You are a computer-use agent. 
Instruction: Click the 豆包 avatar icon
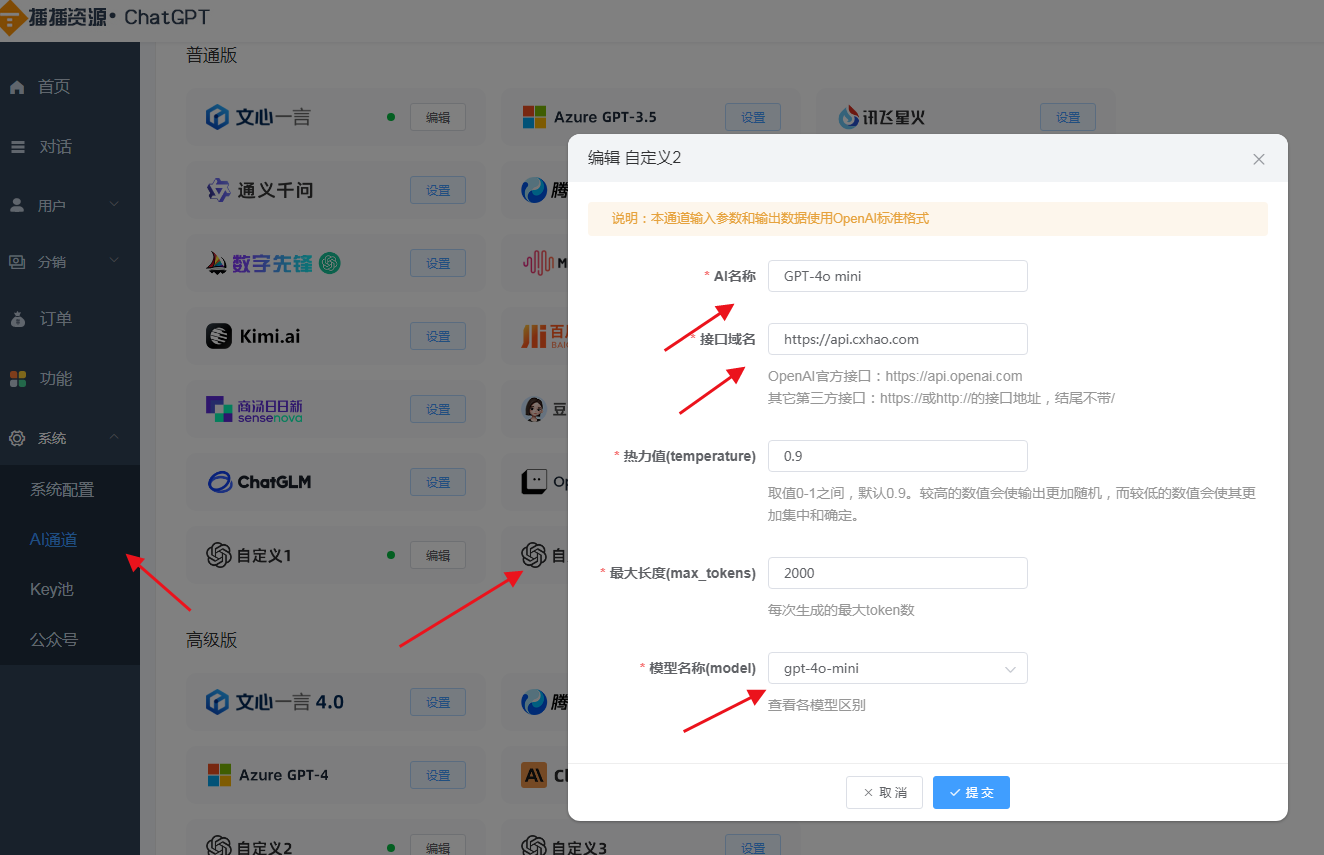(534, 409)
